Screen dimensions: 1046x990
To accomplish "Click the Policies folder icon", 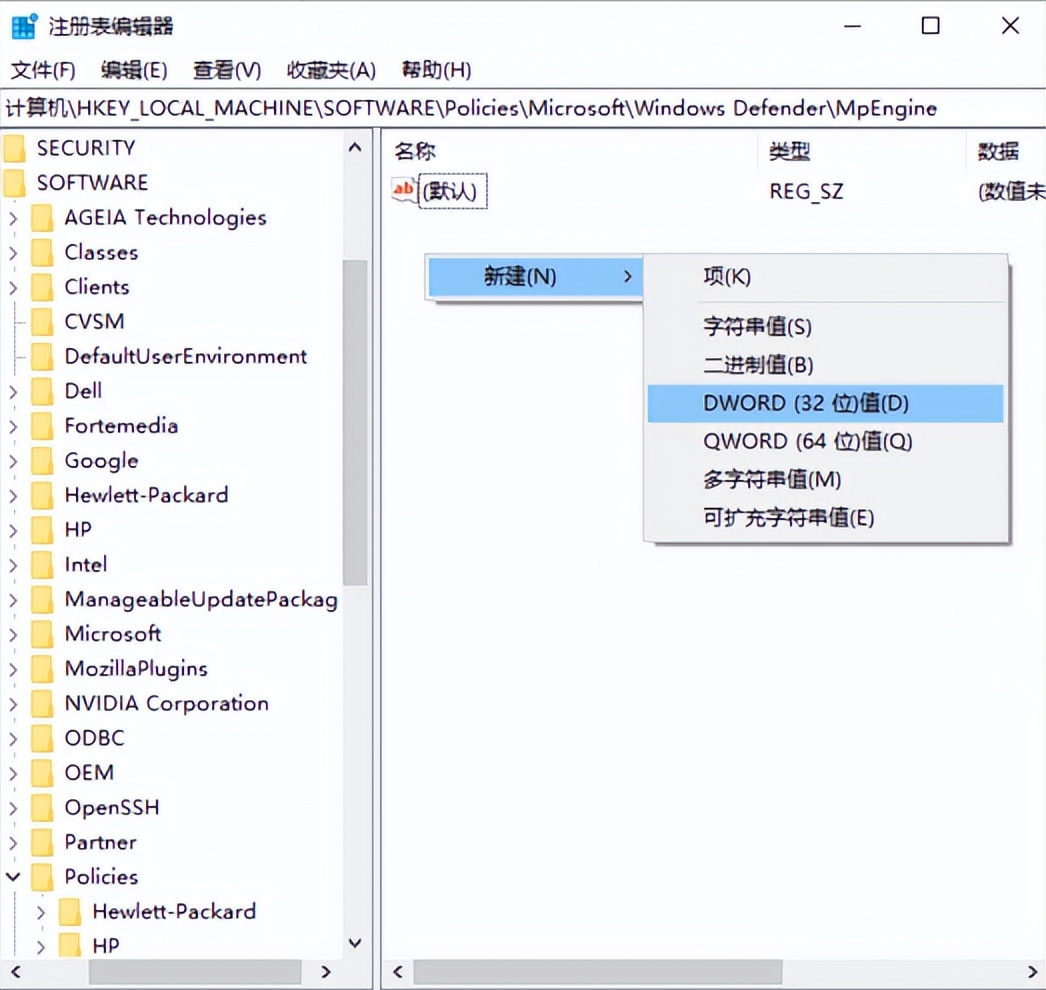I will coord(42,877).
